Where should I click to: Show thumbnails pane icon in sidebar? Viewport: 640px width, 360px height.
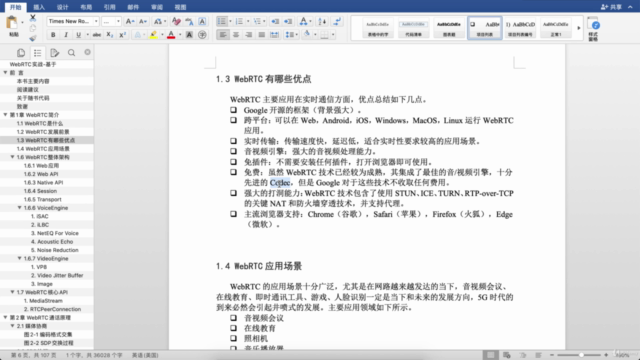[21, 53]
